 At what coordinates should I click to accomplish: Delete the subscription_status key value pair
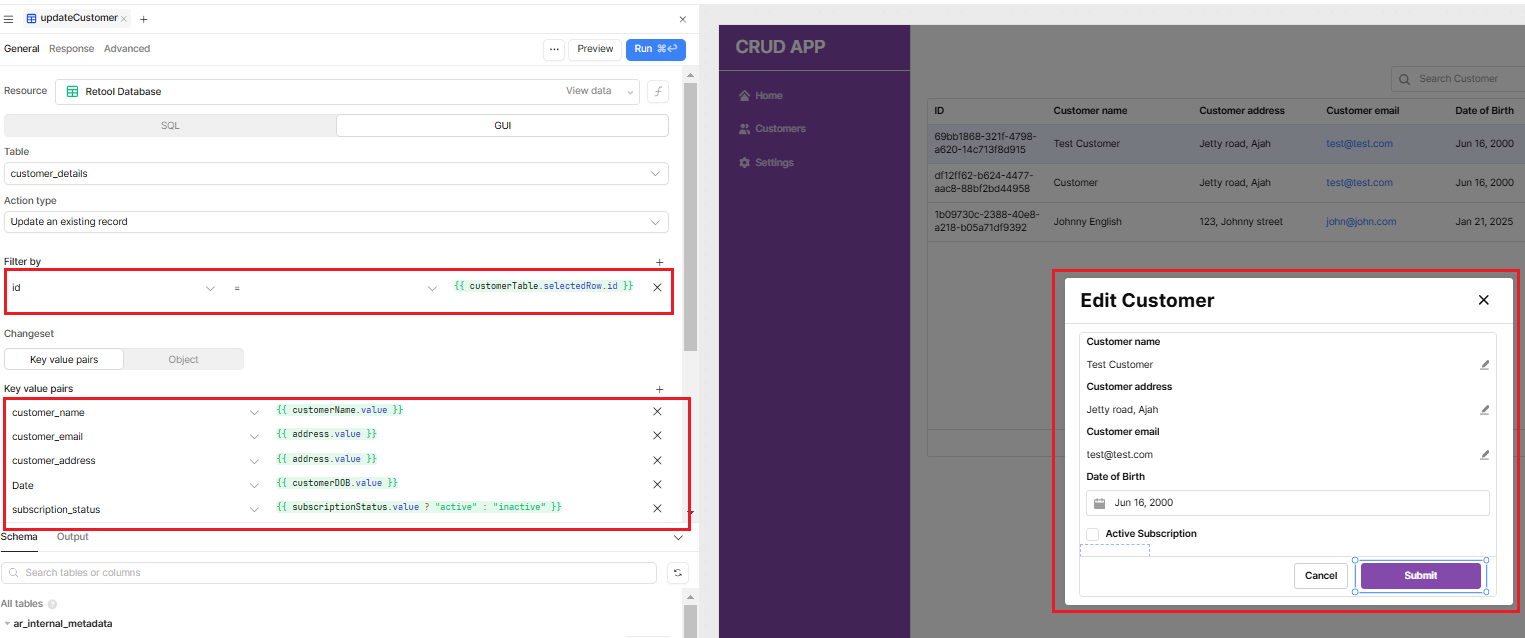point(657,508)
